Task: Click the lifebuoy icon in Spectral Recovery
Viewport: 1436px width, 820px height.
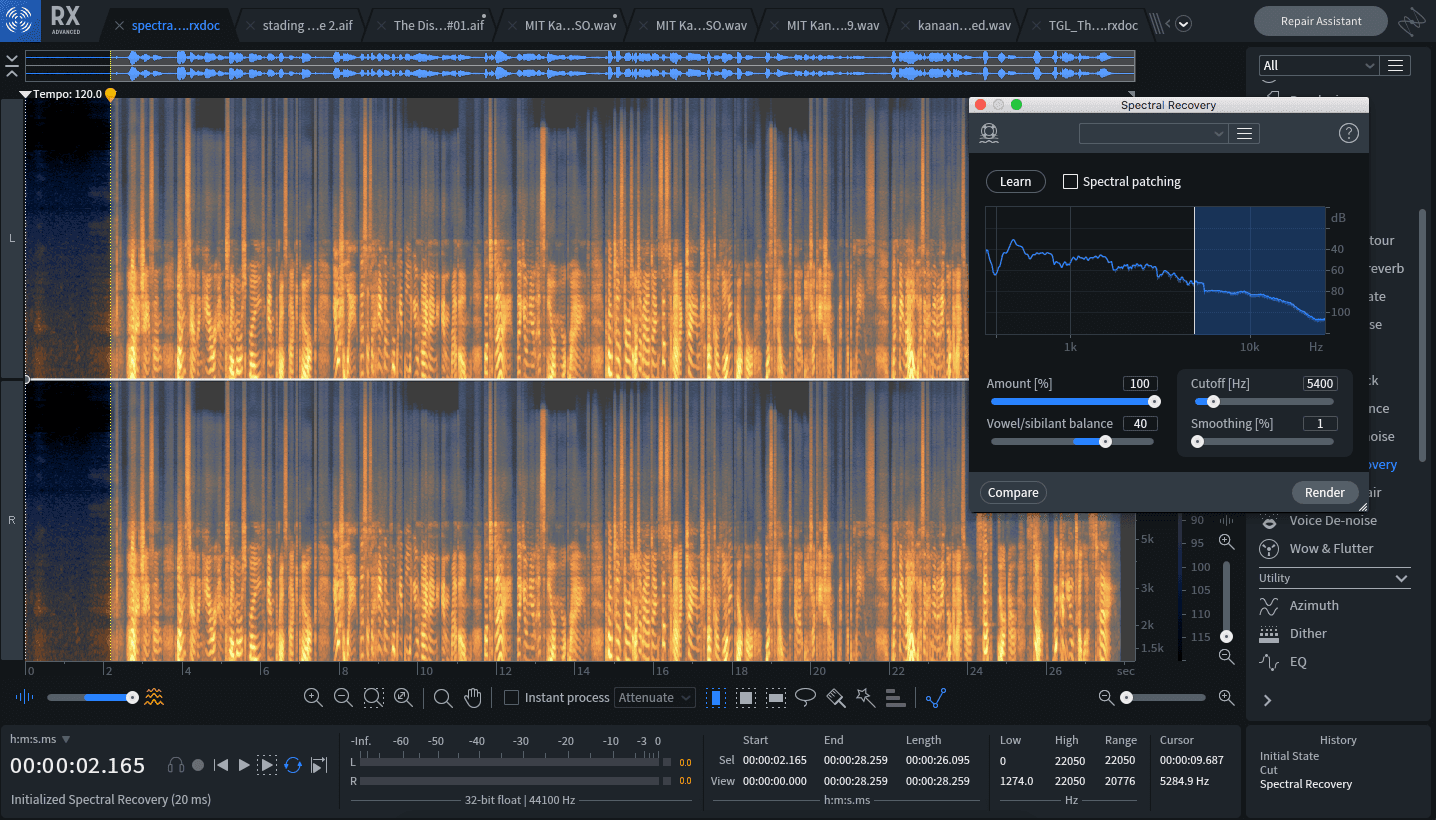Action: pyautogui.click(x=990, y=133)
